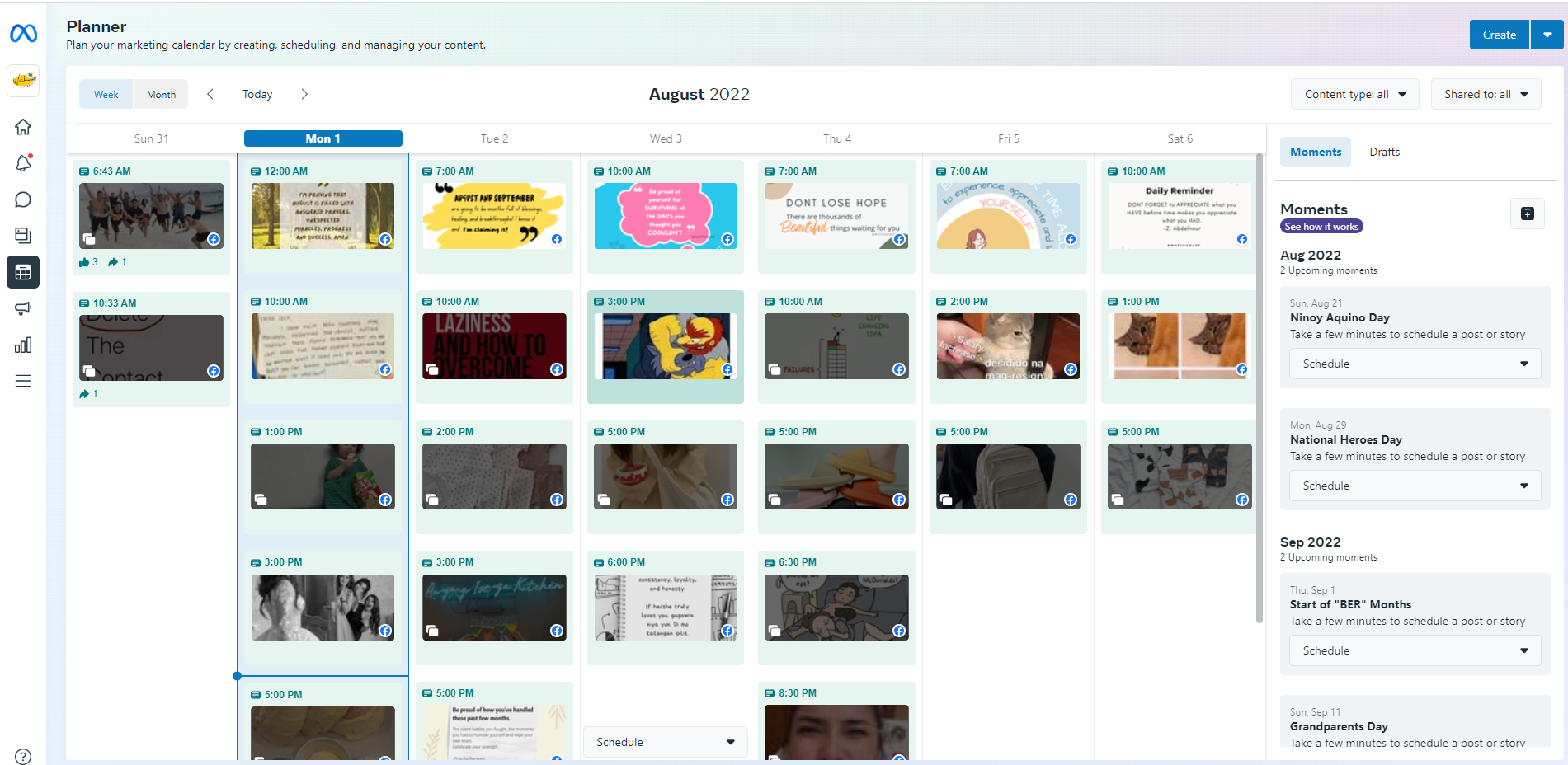This screenshot has height=765, width=1568.
Task: Open the Content type: all dropdown
Action: [x=1355, y=94]
